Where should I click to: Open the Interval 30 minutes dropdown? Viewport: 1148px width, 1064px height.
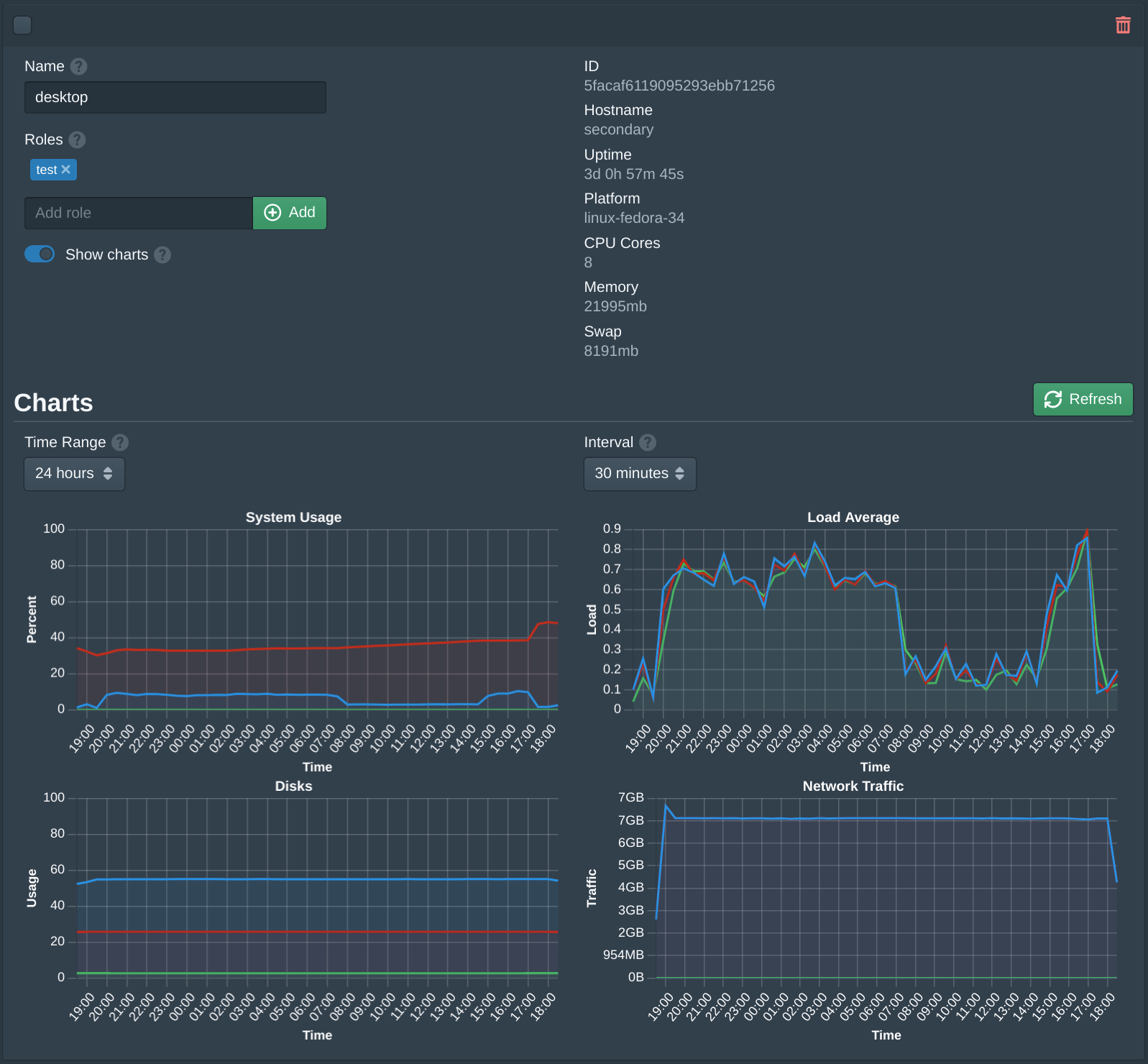click(x=639, y=474)
